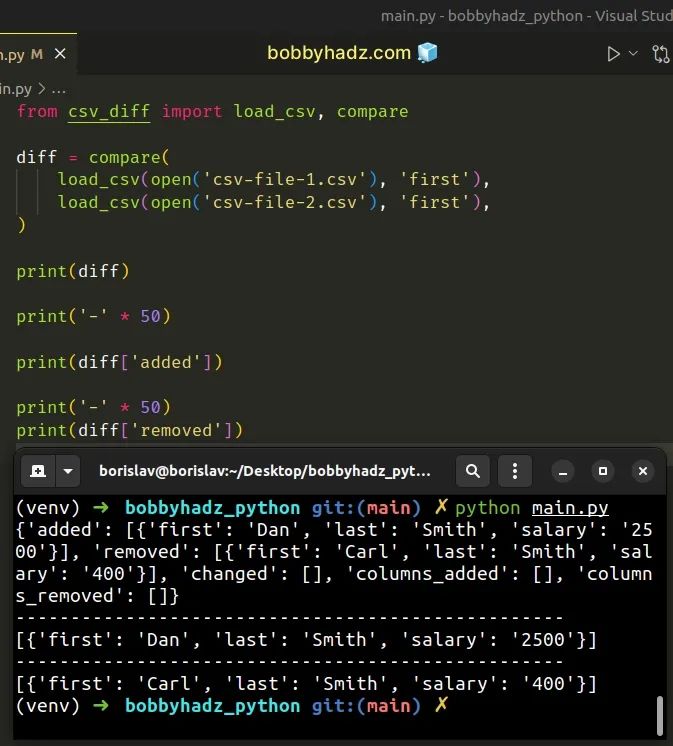This screenshot has width=673, height=746.
Task: Open the terminal three-dot menu
Action: pos(515,471)
